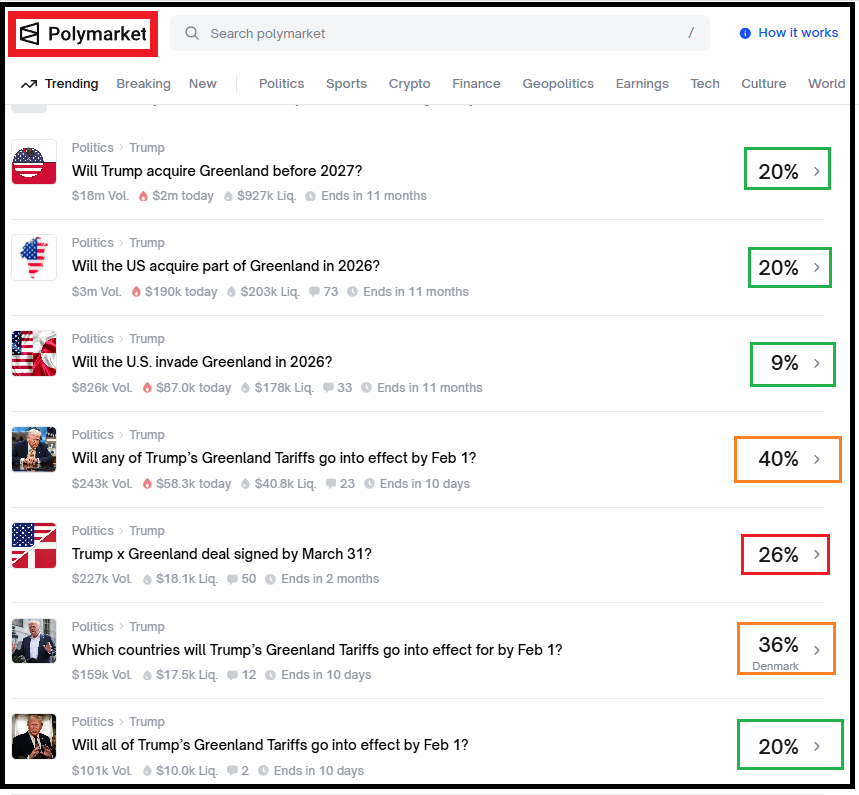Click the How it works info icon
Screen dimensions: 859x795
pyautogui.click(x=745, y=33)
